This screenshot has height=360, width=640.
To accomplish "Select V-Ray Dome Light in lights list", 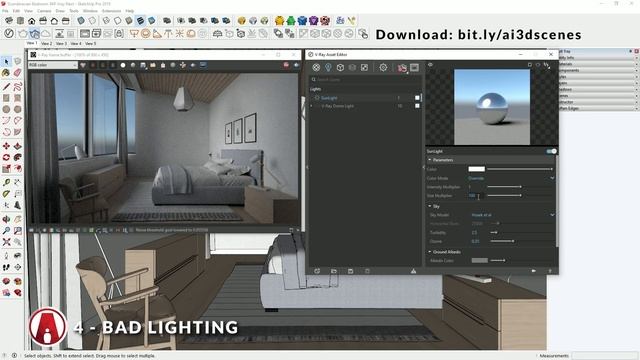I will click(337, 106).
